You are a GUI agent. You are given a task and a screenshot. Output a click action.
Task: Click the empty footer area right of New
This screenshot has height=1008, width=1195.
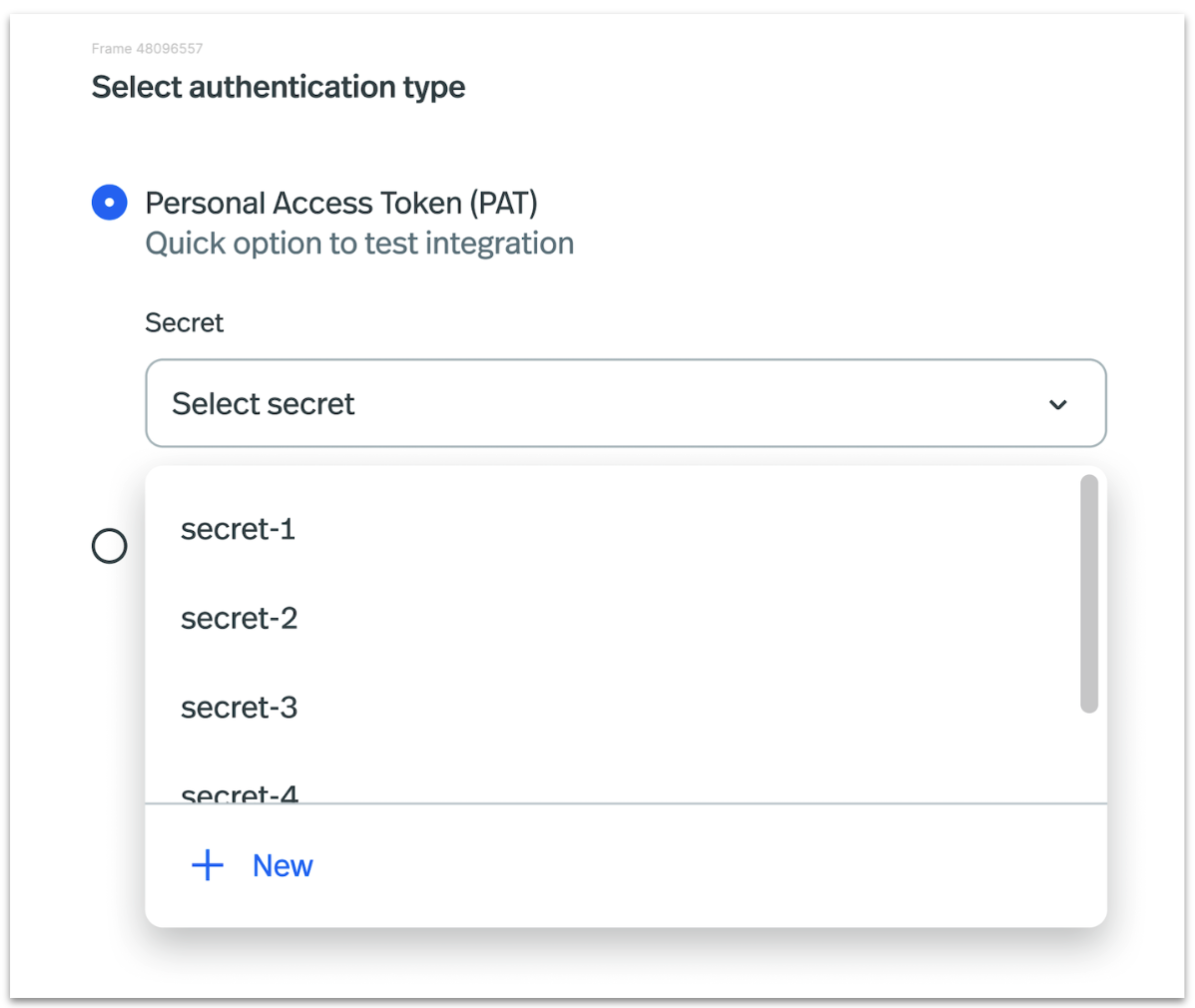pos(699,865)
